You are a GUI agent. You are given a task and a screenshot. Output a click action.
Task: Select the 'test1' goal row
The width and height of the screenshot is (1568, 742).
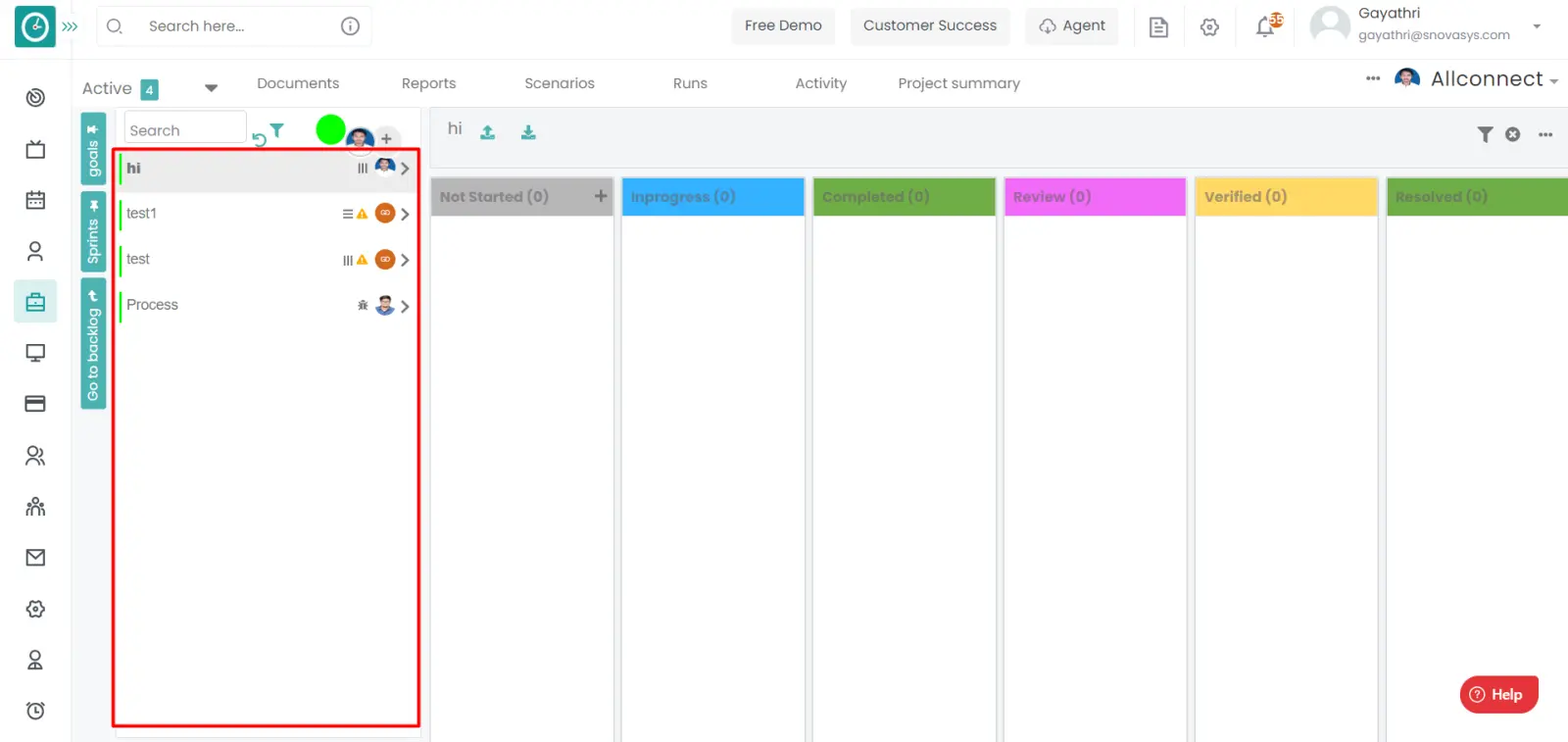tap(266, 214)
